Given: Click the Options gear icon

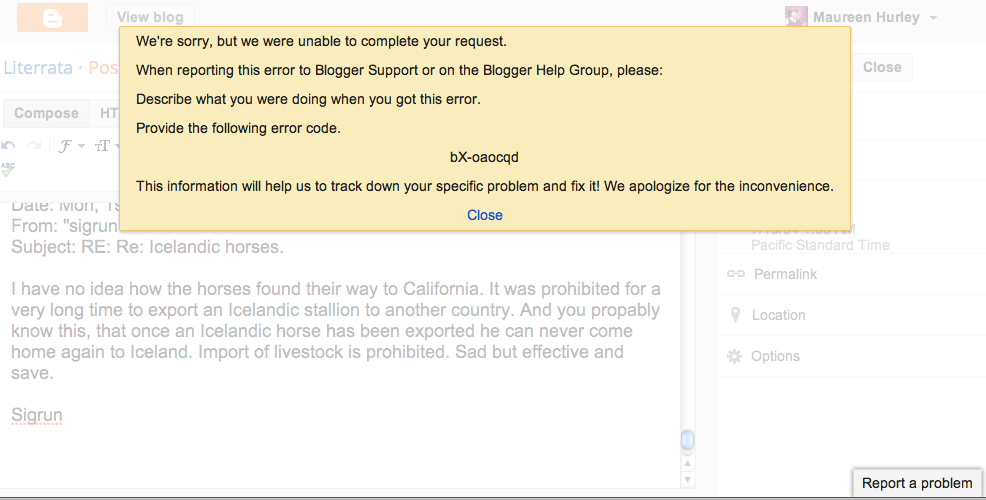Looking at the screenshot, I should [734, 356].
